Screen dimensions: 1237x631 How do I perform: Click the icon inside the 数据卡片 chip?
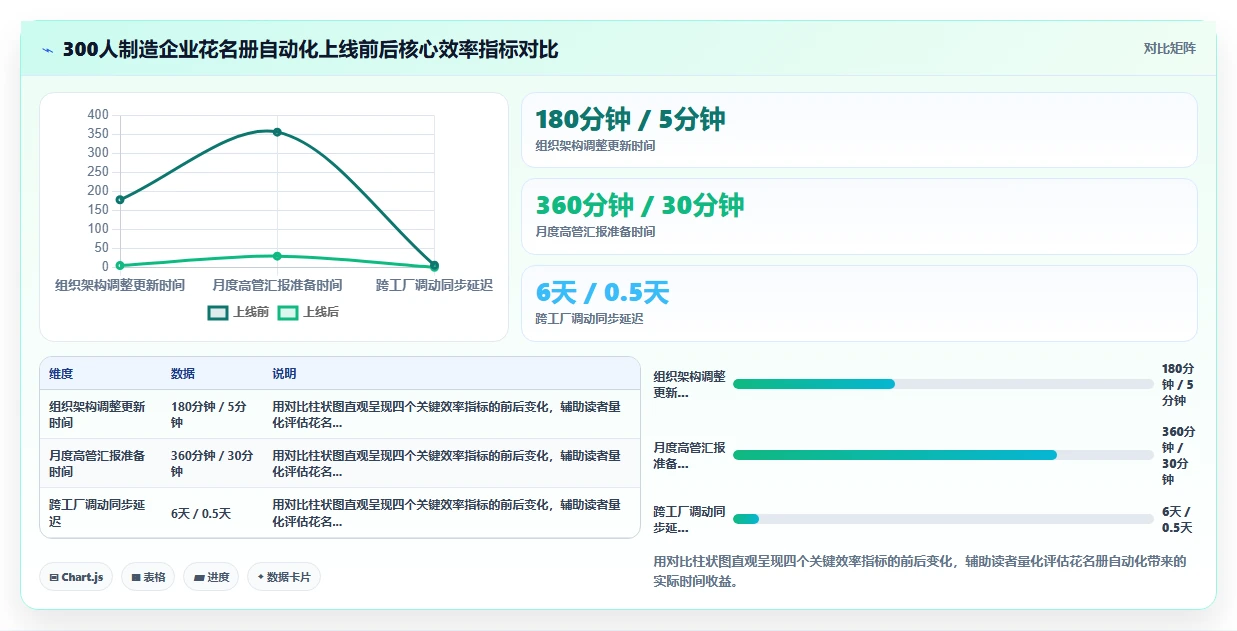pyautogui.click(x=261, y=577)
